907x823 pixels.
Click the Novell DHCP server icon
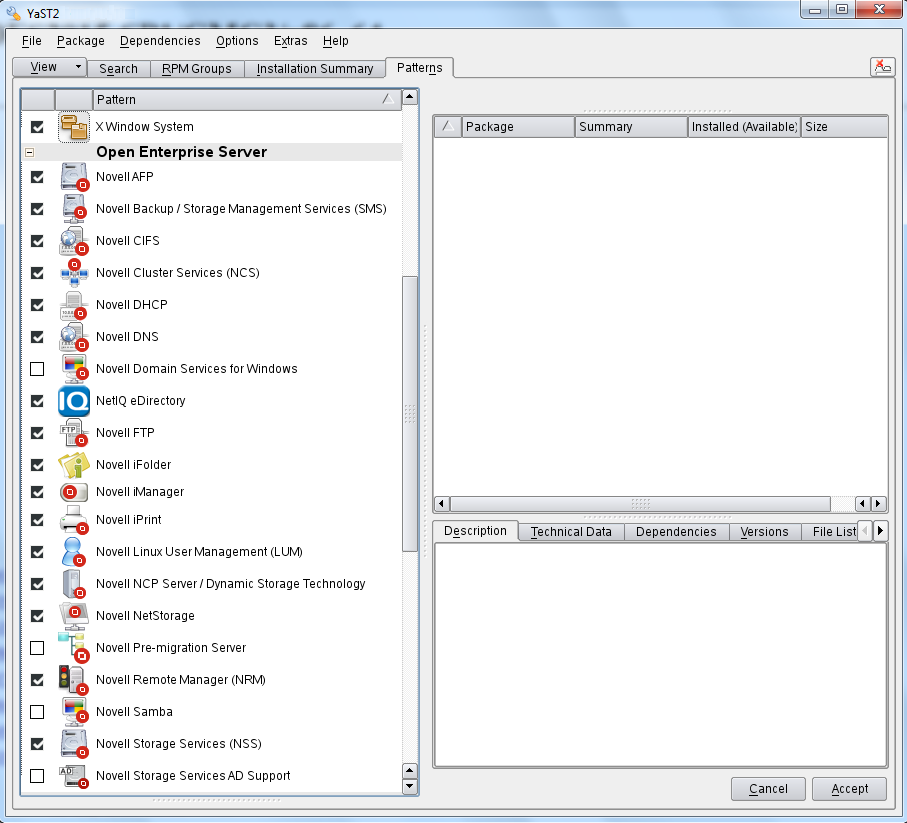[x=74, y=305]
